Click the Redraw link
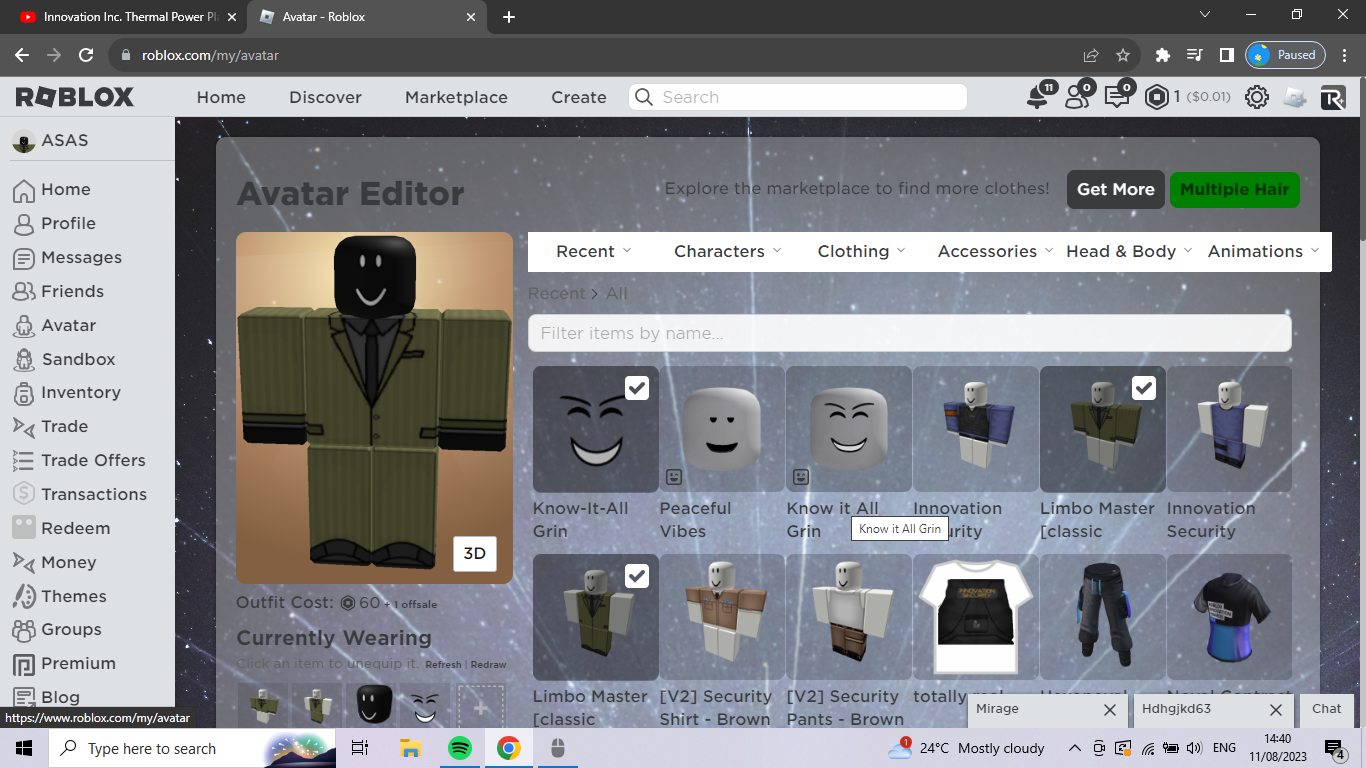 click(x=489, y=665)
